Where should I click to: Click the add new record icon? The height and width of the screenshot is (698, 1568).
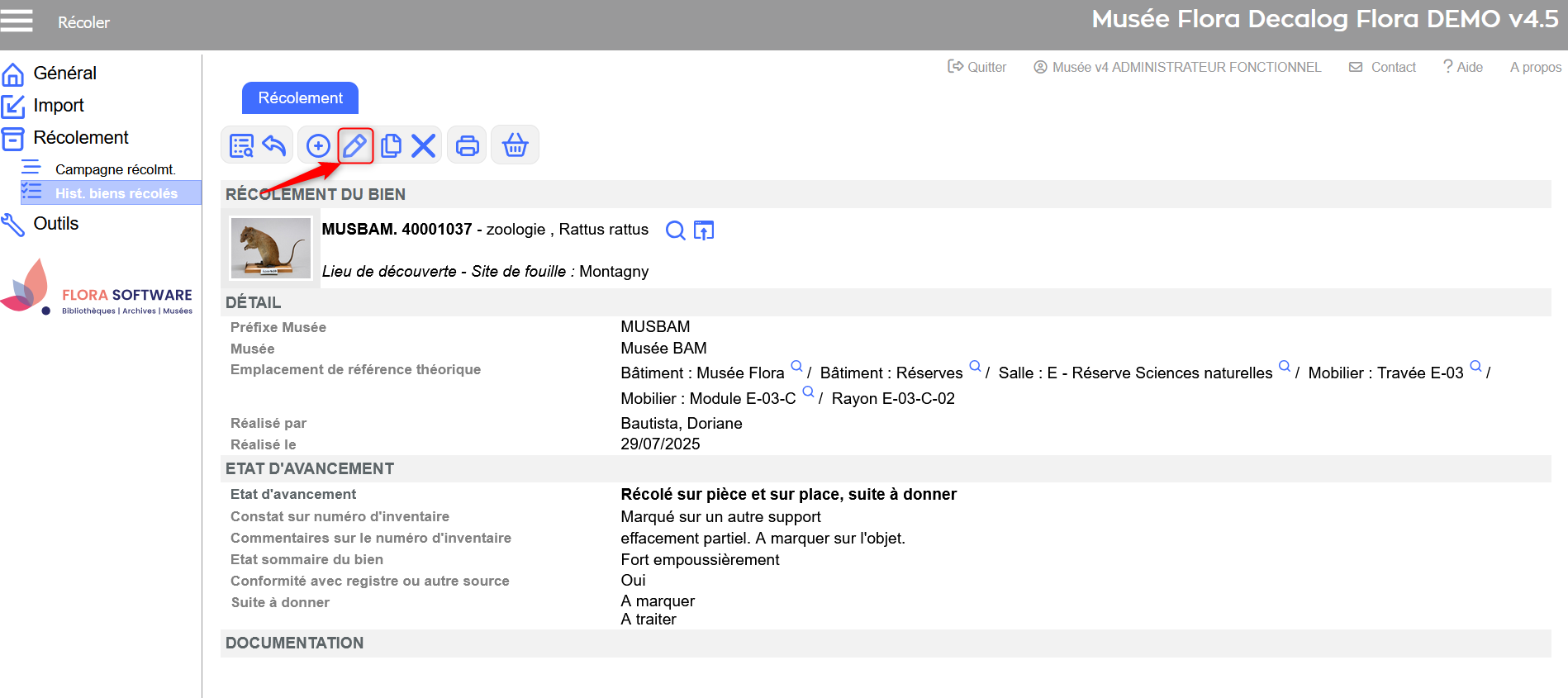tap(318, 146)
